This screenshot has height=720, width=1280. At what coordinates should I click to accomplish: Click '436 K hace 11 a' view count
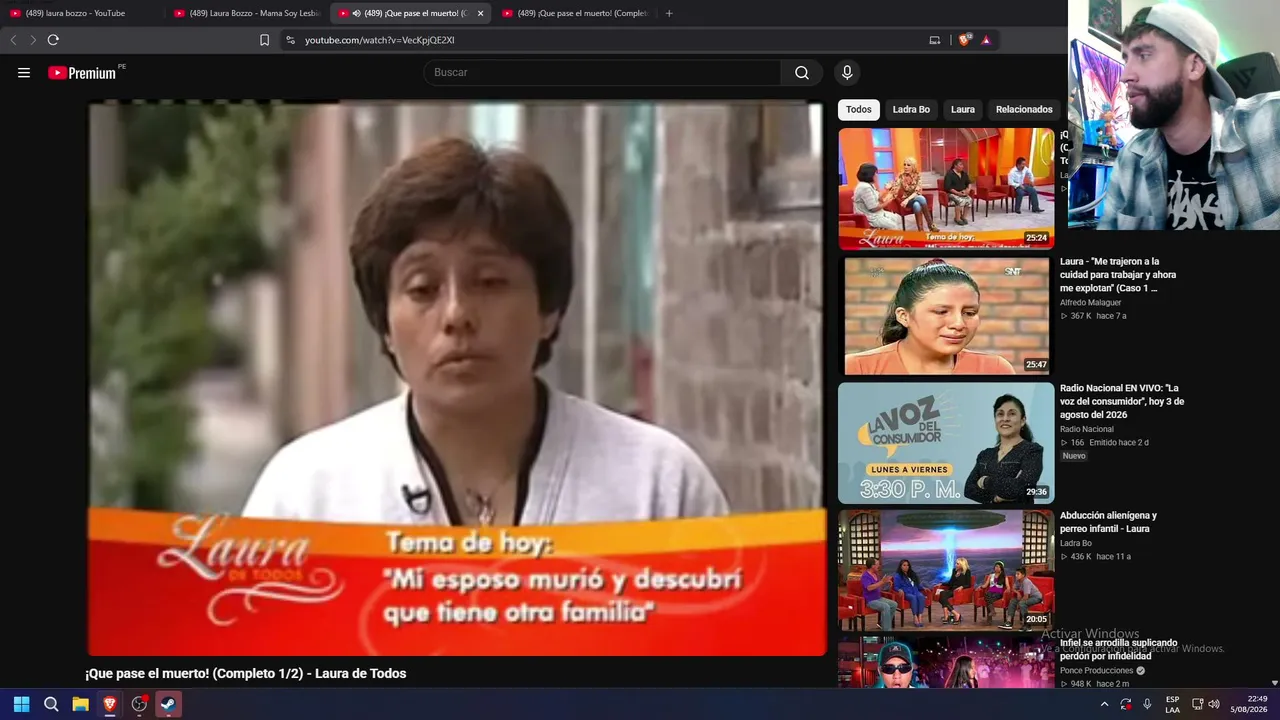[1095, 556]
